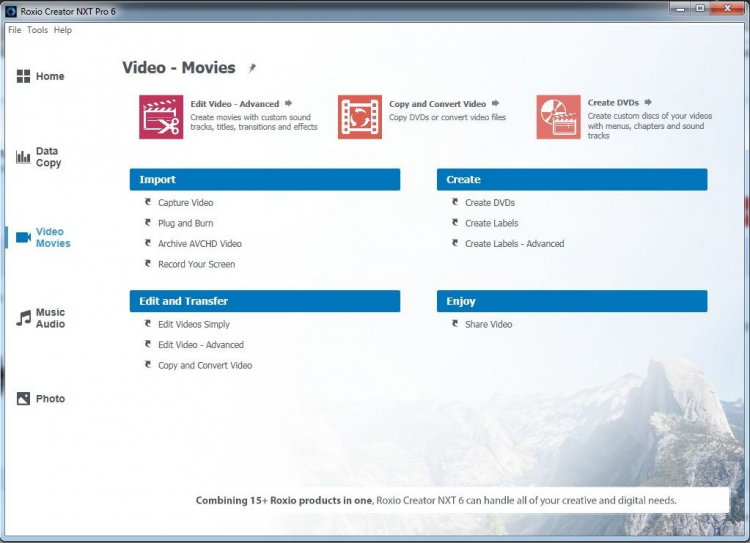Click the Enjoy section header
Viewport: 750px width, 543px height.
572,301
